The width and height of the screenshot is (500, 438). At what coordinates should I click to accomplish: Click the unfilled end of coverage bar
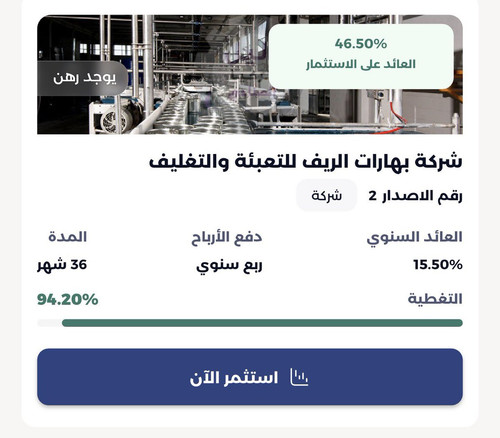[x=49, y=323]
